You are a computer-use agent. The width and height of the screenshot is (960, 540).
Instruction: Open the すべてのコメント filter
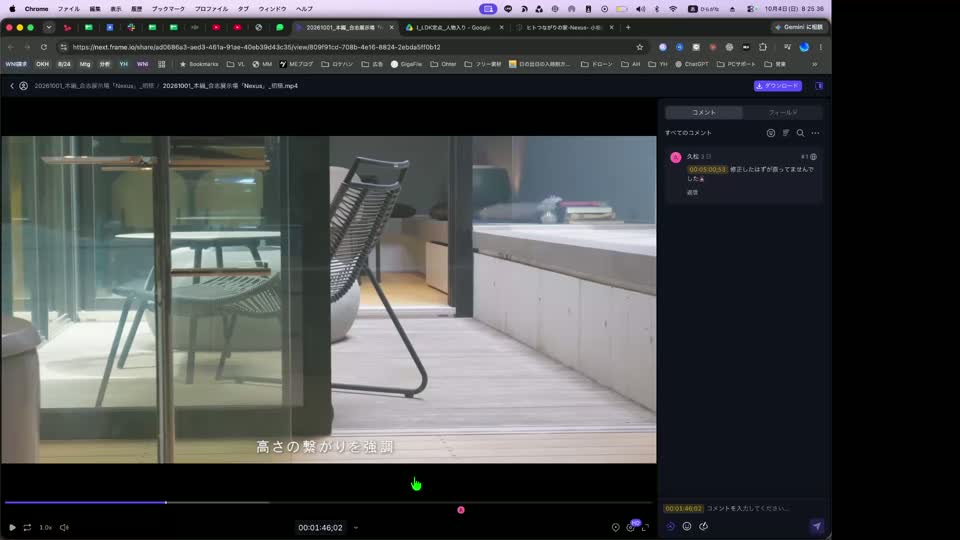click(688, 133)
